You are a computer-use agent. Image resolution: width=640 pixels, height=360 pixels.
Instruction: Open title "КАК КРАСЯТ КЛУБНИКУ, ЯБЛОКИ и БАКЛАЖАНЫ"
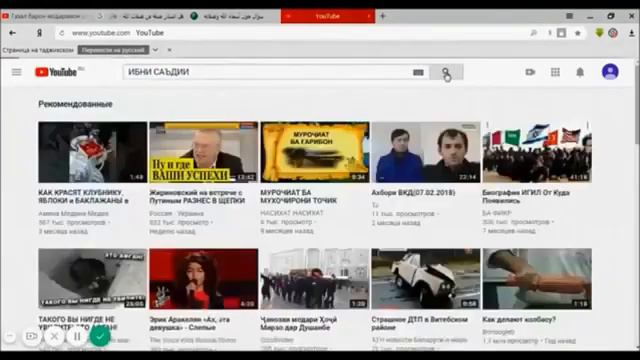[x=83, y=197]
